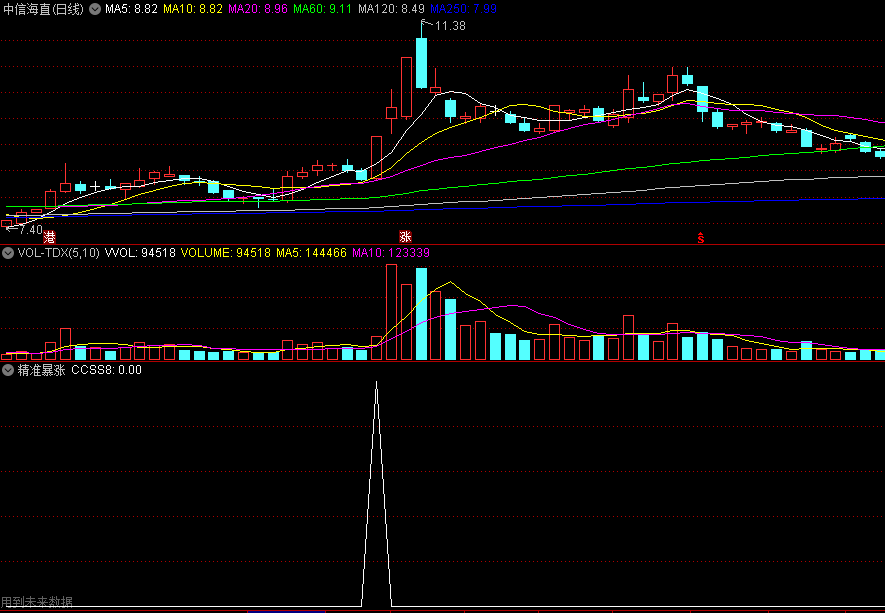
Task: Click the VVOL: 94518 value
Action: point(141,253)
